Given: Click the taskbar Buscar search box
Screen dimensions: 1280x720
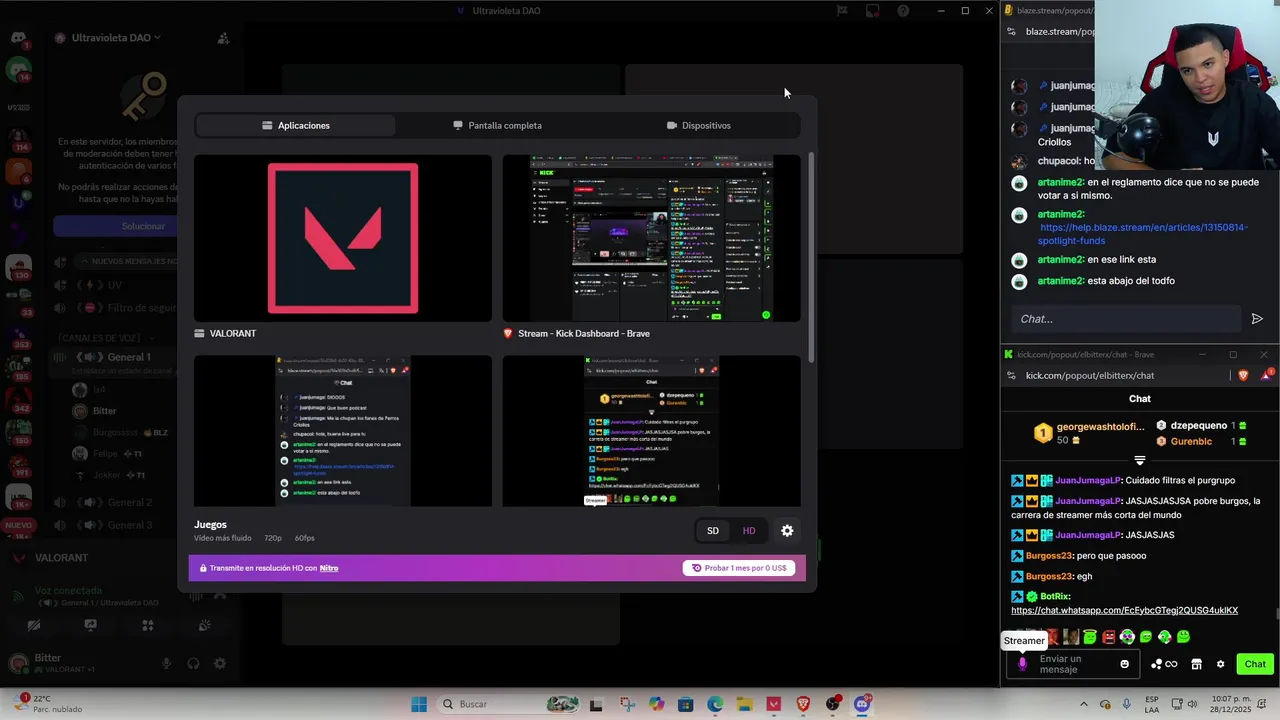Looking at the screenshot, I should coord(510,704).
